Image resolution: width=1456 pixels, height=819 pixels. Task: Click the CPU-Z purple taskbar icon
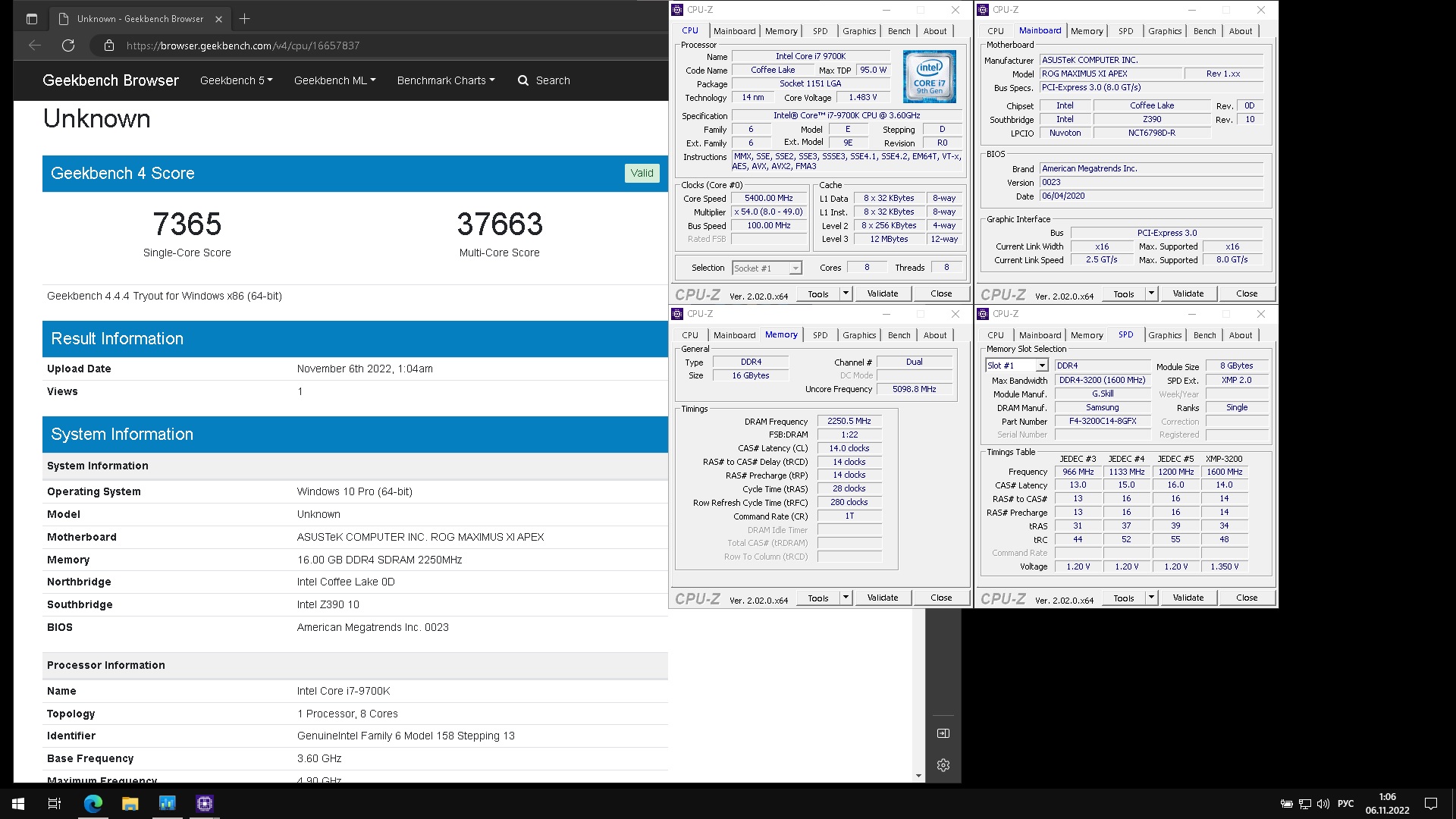(205, 804)
